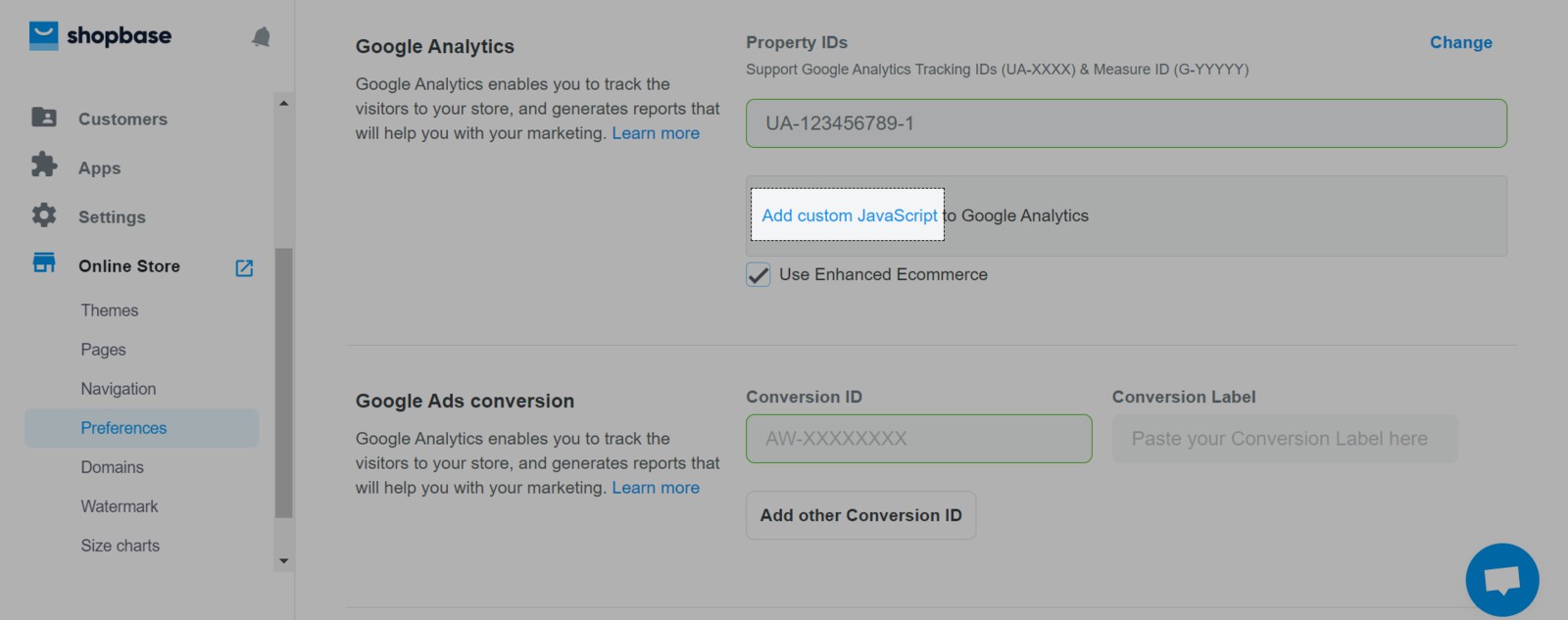
Task: Click the Apps puzzle piece icon
Action: (44, 165)
